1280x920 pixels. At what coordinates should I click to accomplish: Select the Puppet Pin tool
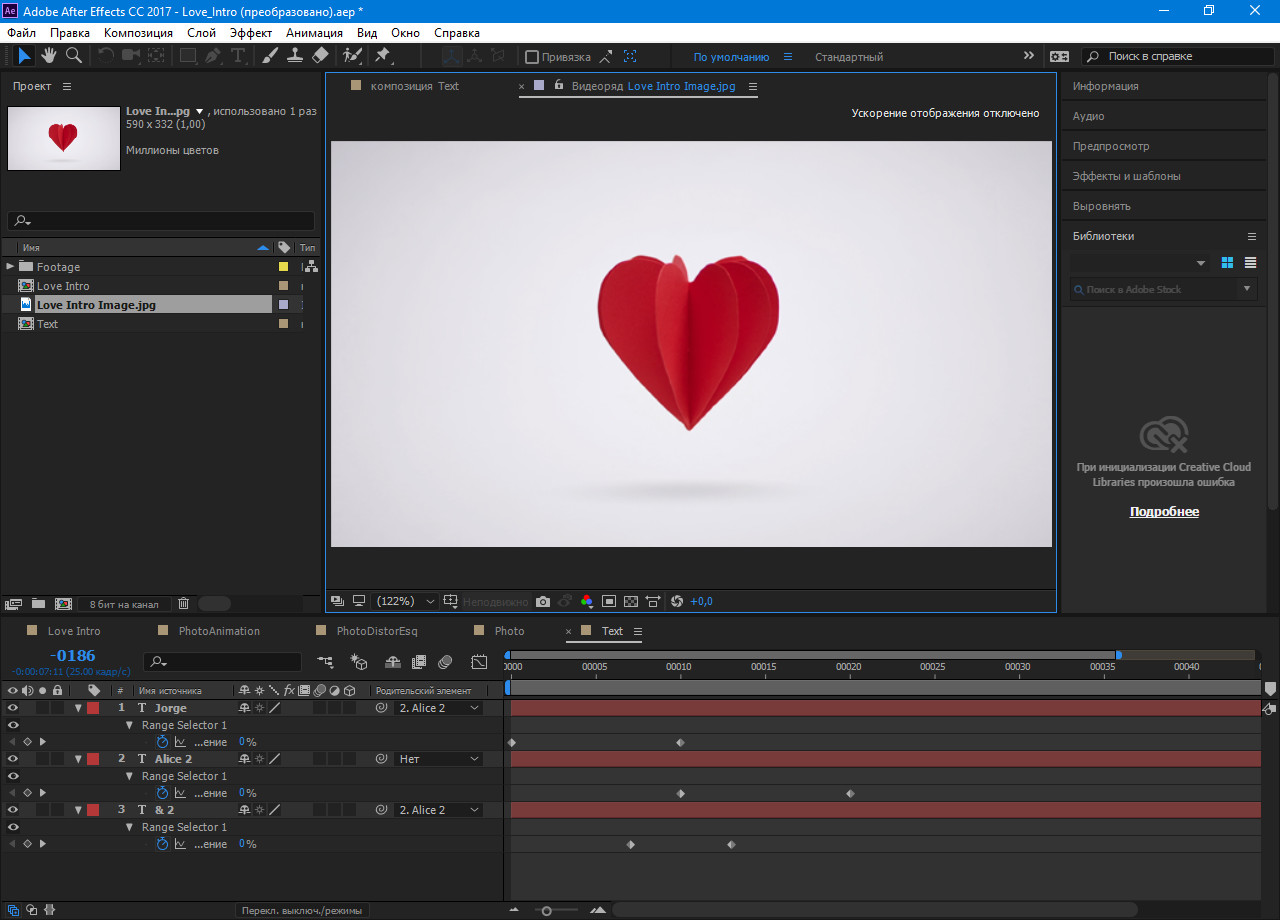click(x=383, y=56)
